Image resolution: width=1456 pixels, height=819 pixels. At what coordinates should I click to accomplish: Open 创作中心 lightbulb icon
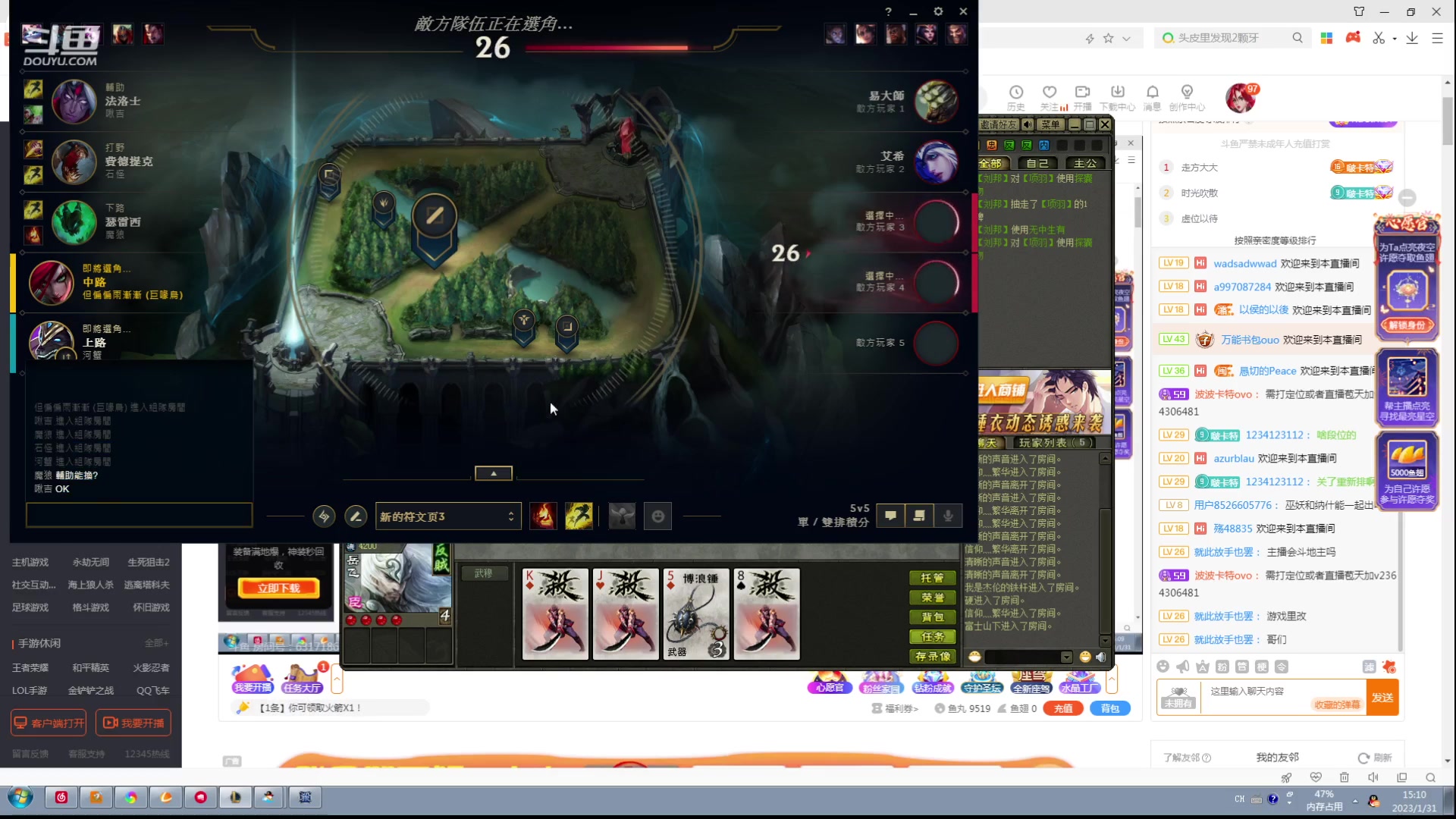coord(1187,98)
